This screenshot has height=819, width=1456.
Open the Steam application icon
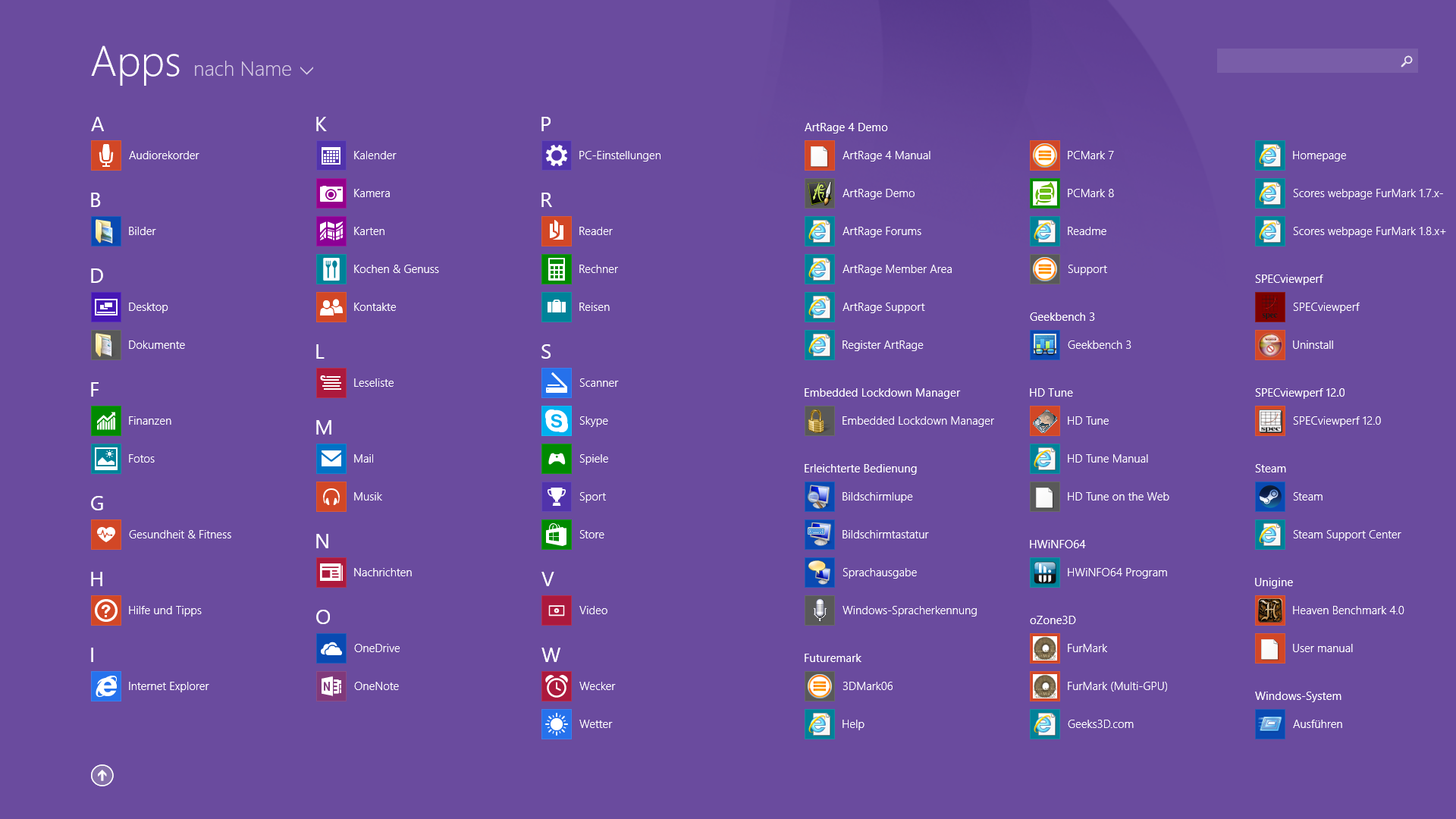click(x=1269, y=497)
